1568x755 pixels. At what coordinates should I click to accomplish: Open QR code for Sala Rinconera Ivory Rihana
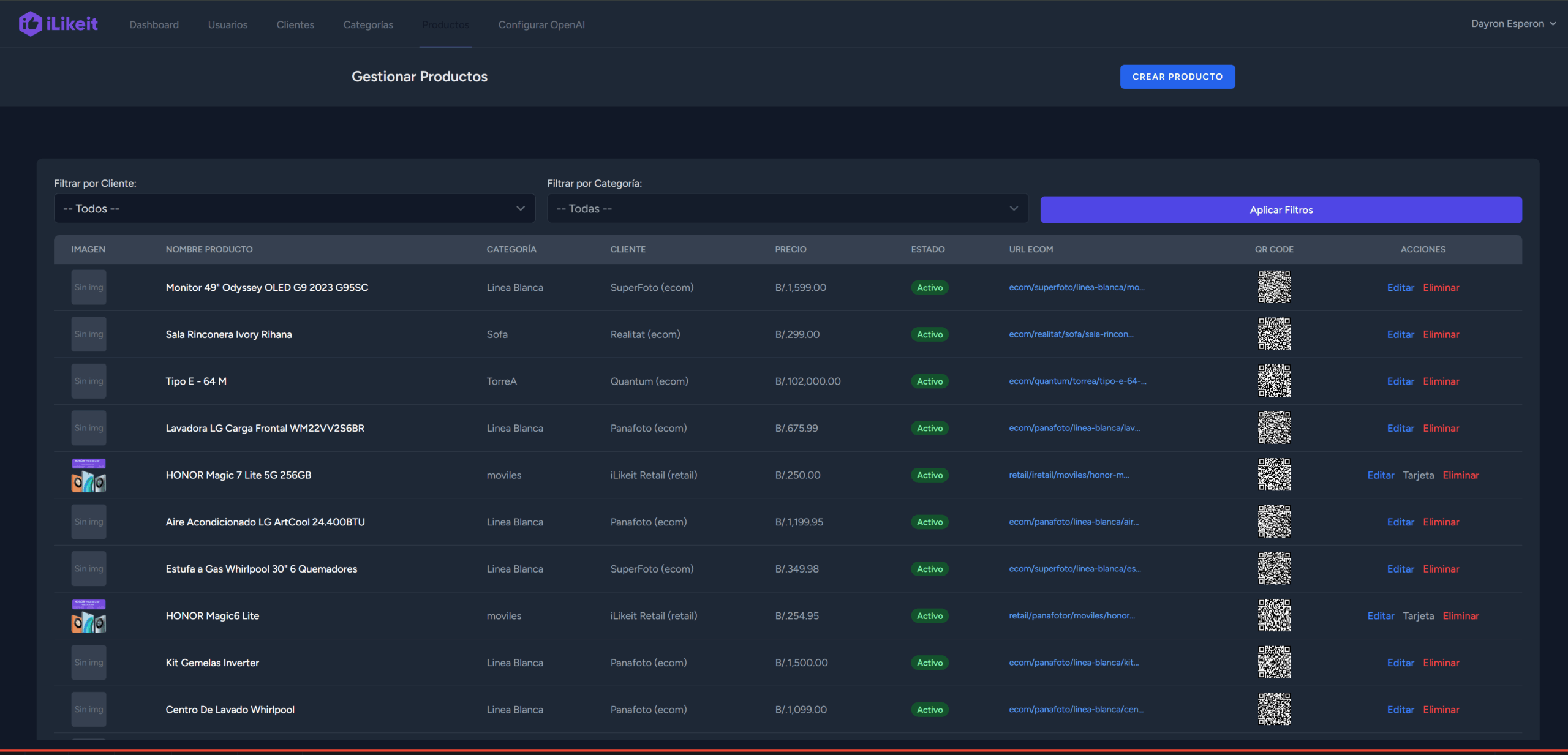coord(1274,334)
